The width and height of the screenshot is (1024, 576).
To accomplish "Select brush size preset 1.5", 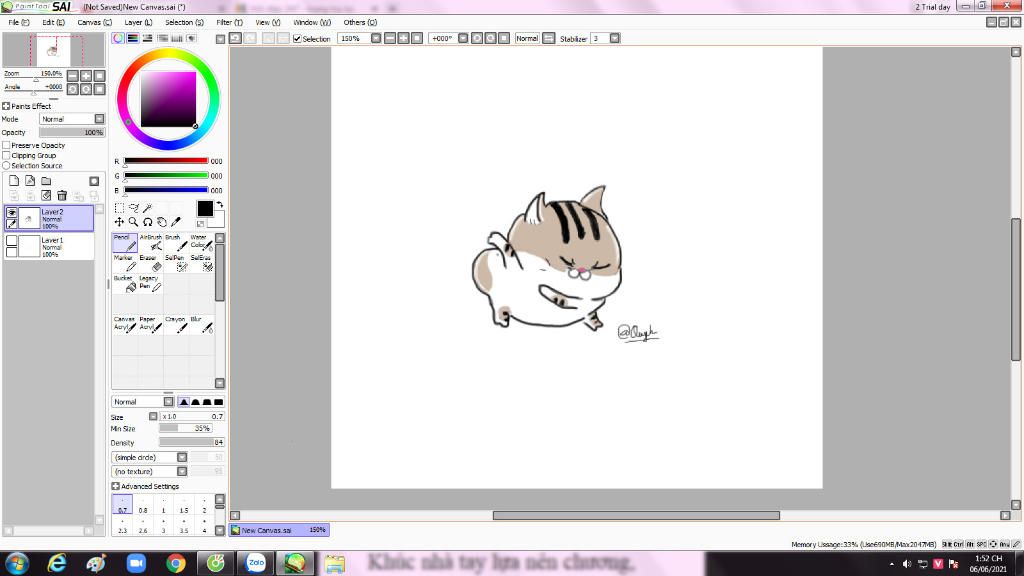I will pos(184,505).
